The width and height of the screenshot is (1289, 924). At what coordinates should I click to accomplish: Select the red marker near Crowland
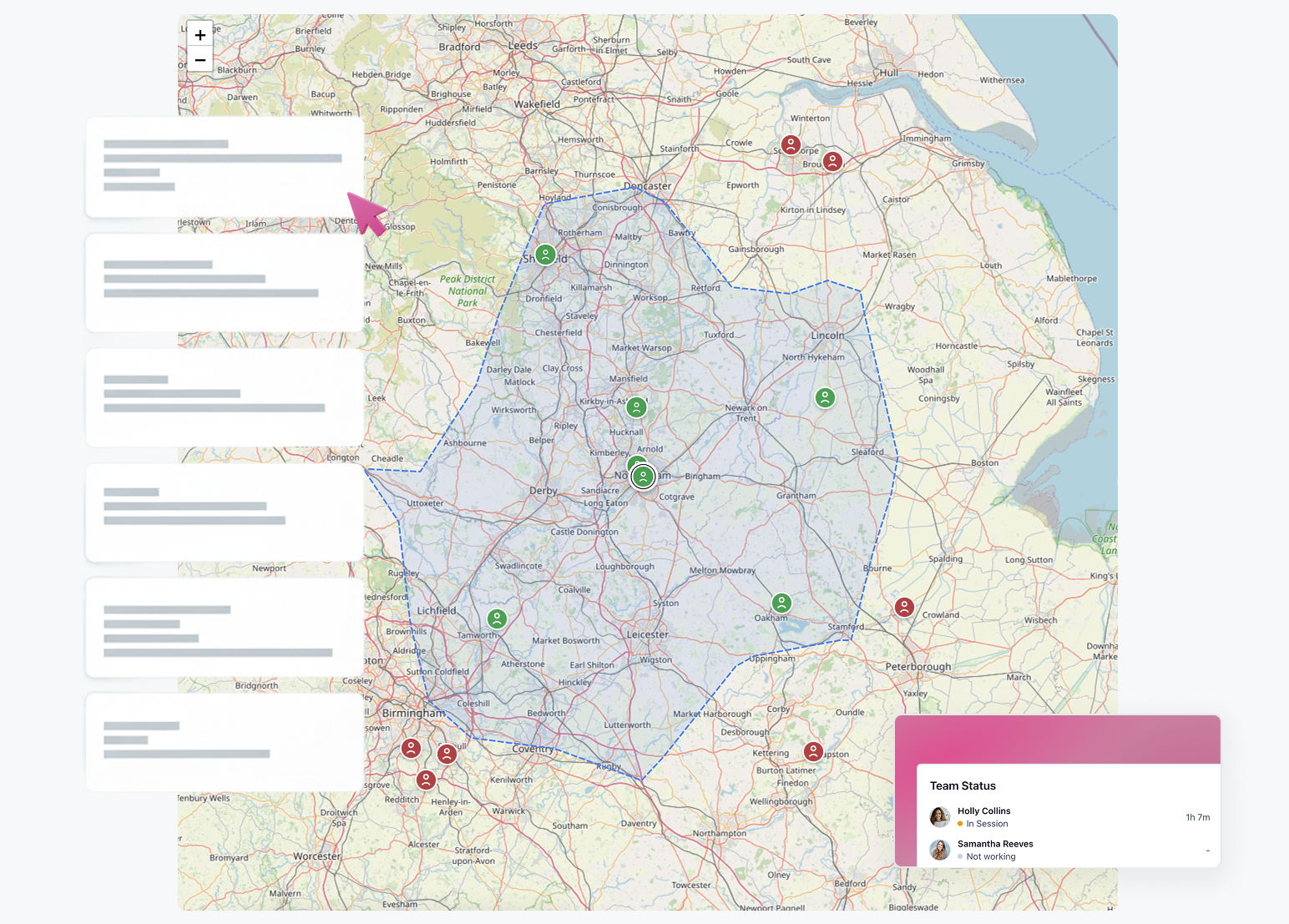904,607
